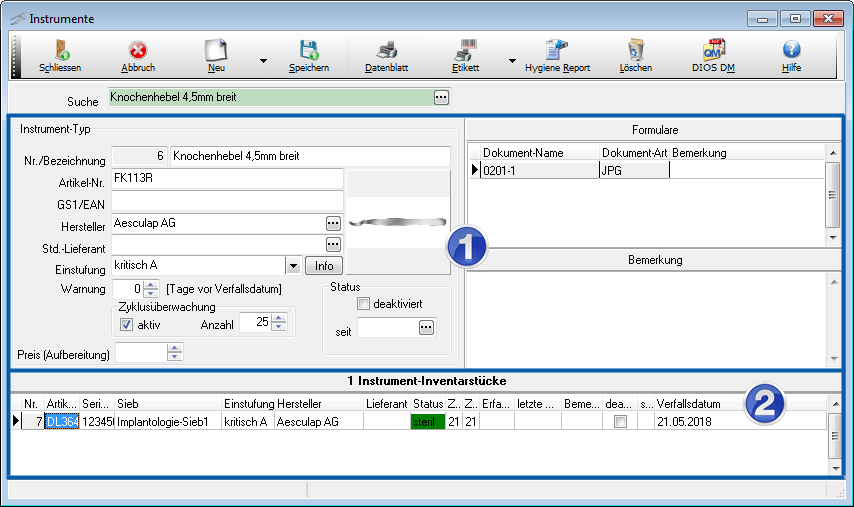Click the empty GS1/EAN field

tap(227, 201)
